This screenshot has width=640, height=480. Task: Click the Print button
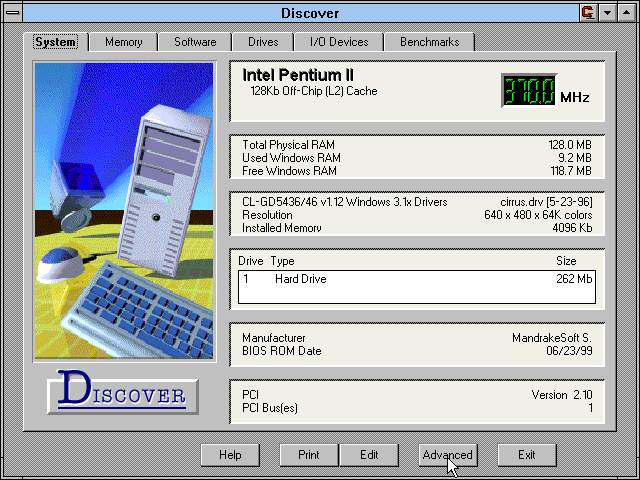[x=309, y=455]
